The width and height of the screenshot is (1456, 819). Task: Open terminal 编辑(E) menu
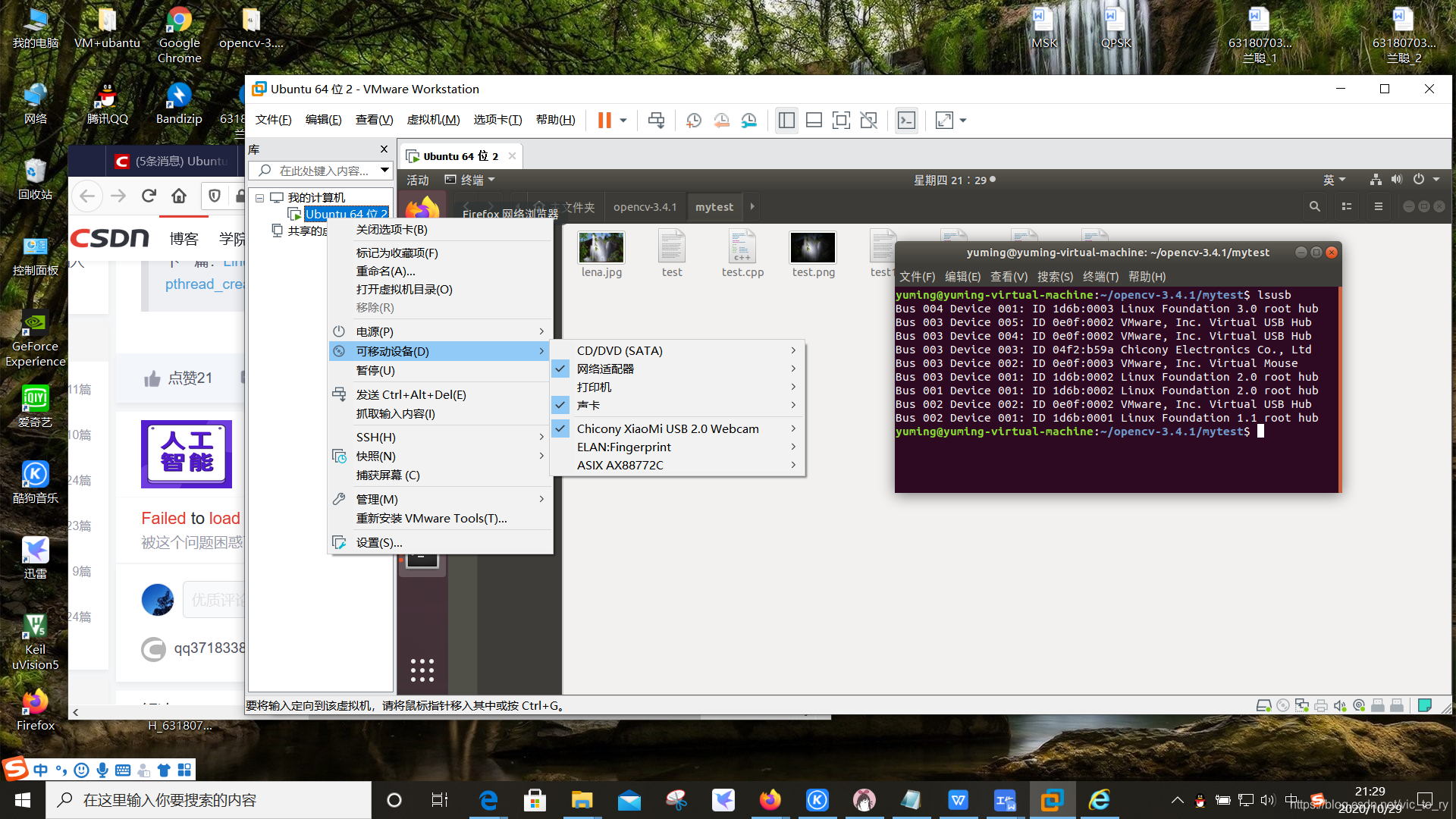tap(962, 277)
